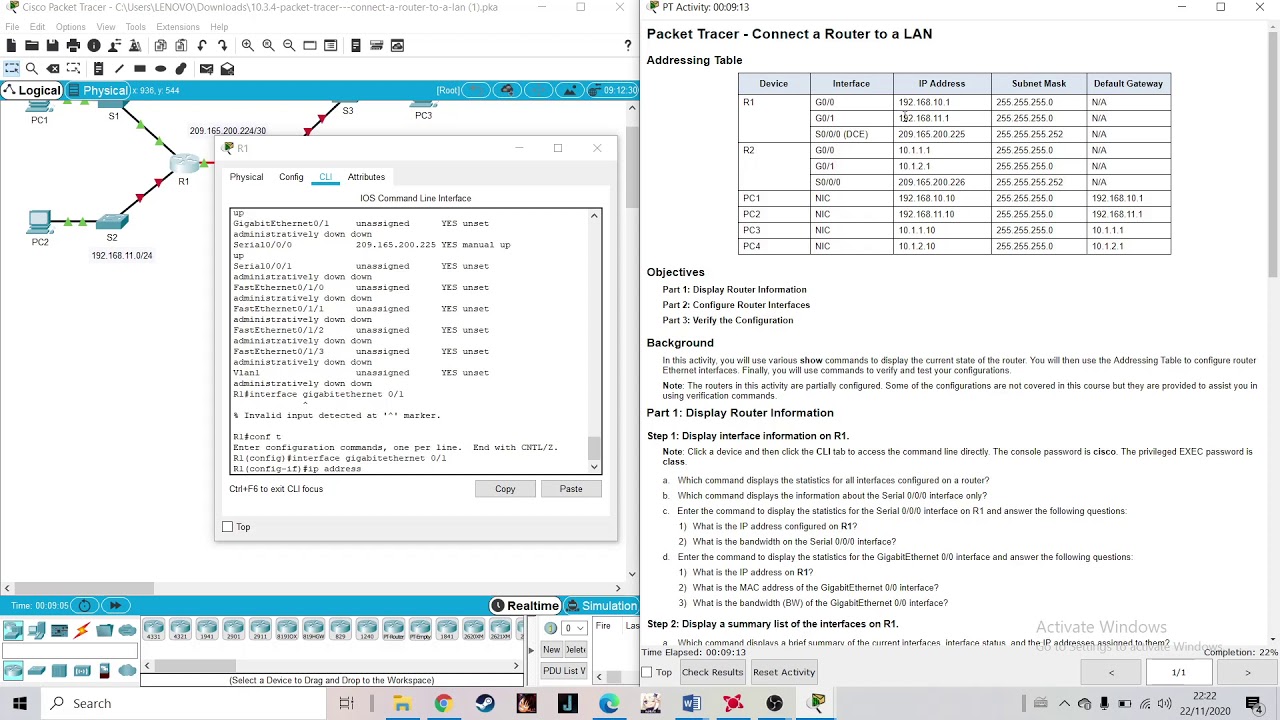Show hidden system tray icons
1280x720 pixels.
pos(1064,703)
